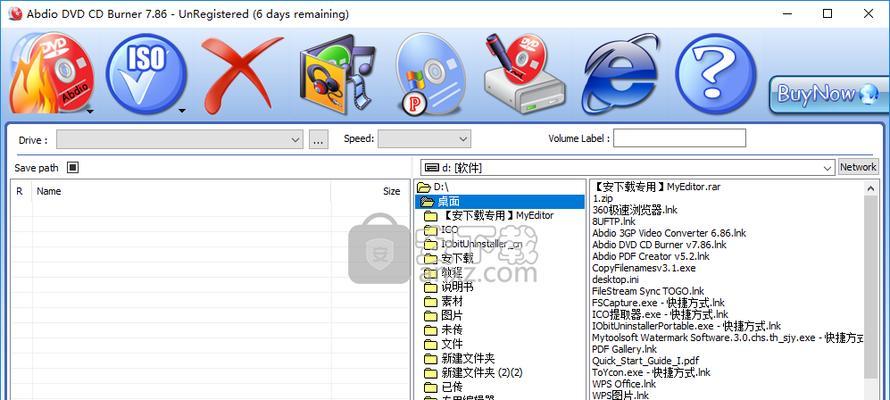Image resolution: width=890 pixels, height=400 pixels.
Task: Click the ISO disc icon
Action: click(x=146, y=74)
